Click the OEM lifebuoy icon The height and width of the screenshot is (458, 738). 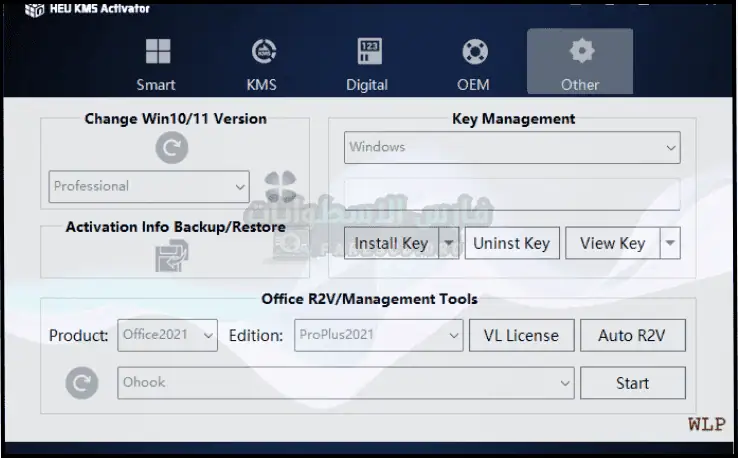coord(474,52)
